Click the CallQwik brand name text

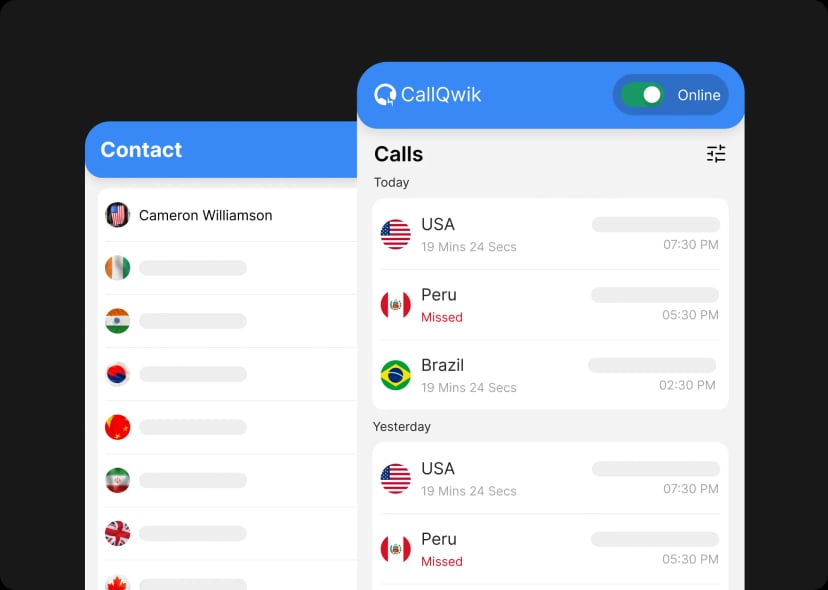[441, 95]
